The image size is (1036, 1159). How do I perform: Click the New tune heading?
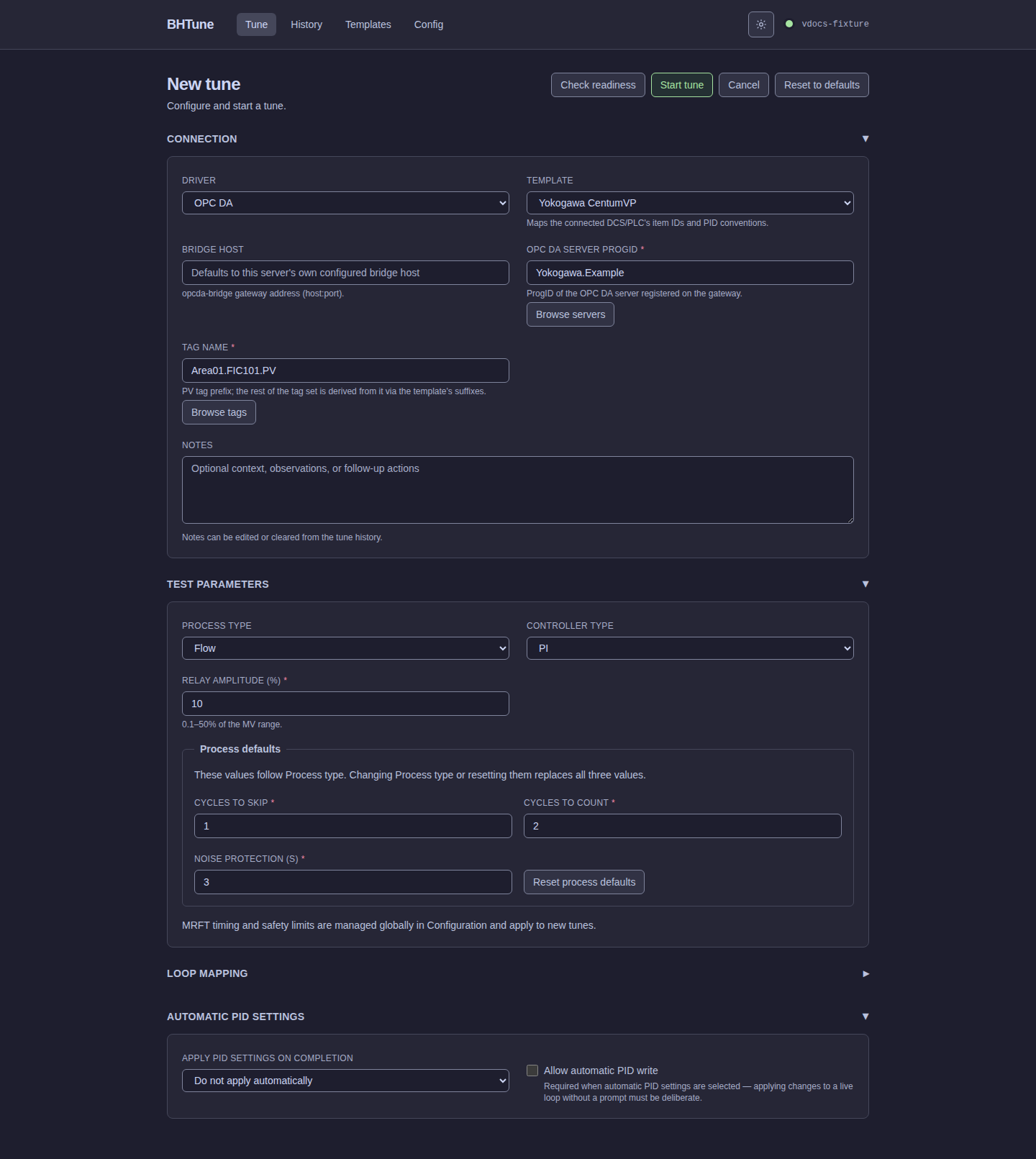click(204, 84)
